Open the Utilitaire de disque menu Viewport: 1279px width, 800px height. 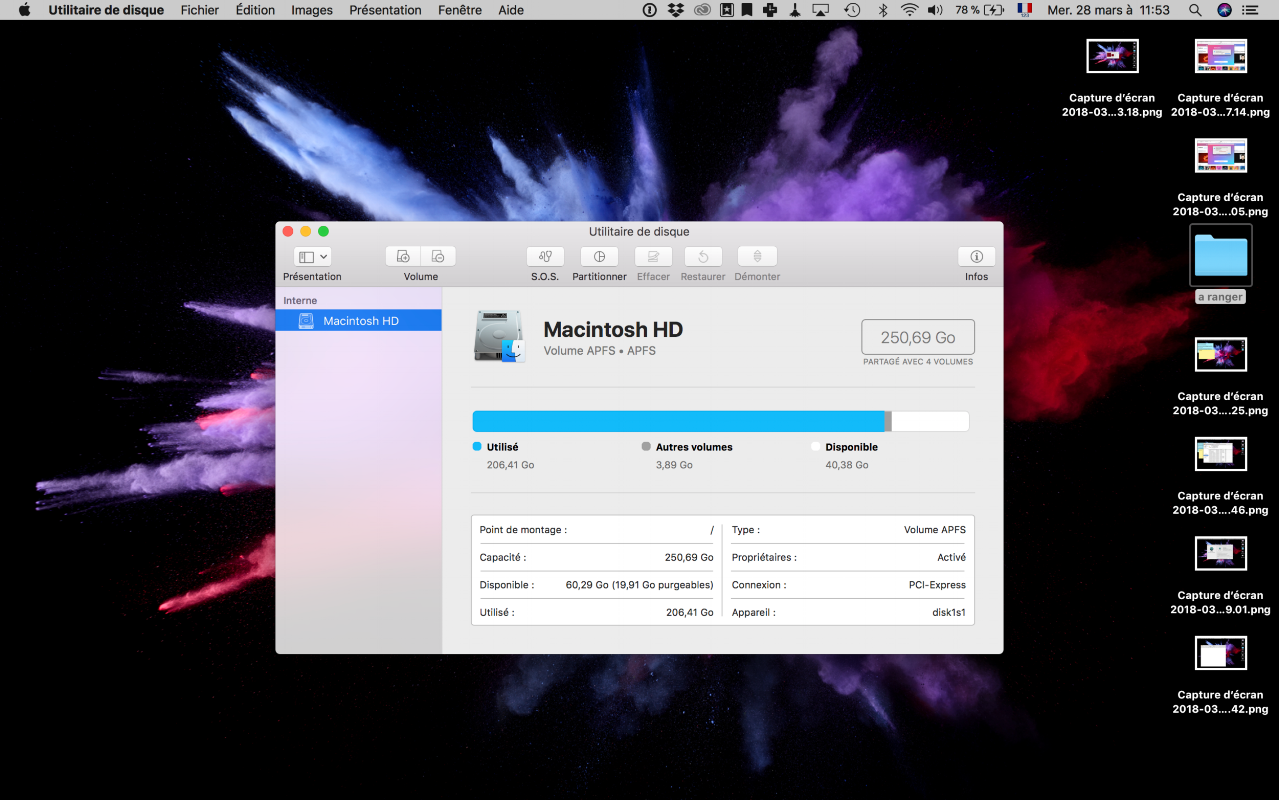point(106,10)
